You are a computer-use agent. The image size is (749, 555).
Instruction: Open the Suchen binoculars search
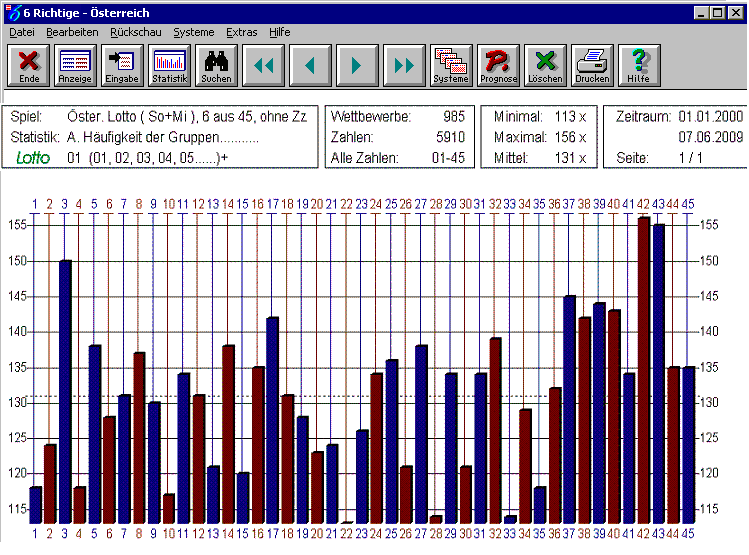[x=216, y=66]
